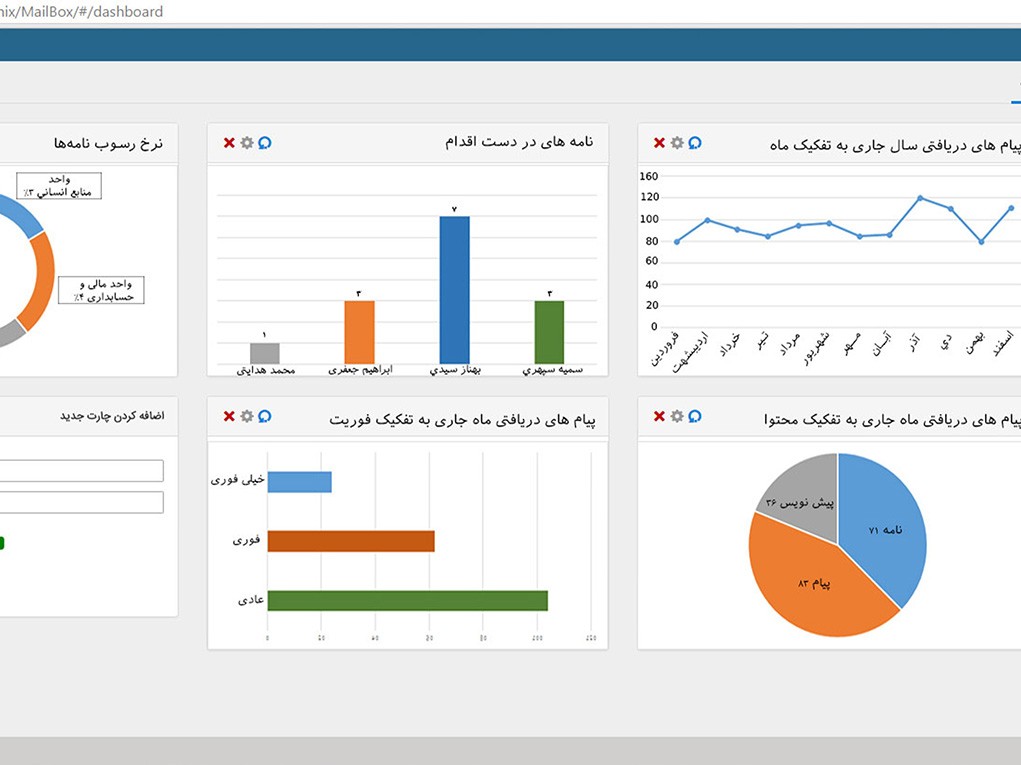1021x765 pixels.
Task: Click the "ابراهیم جعفری" axis label
Action: tap(360, 370)
